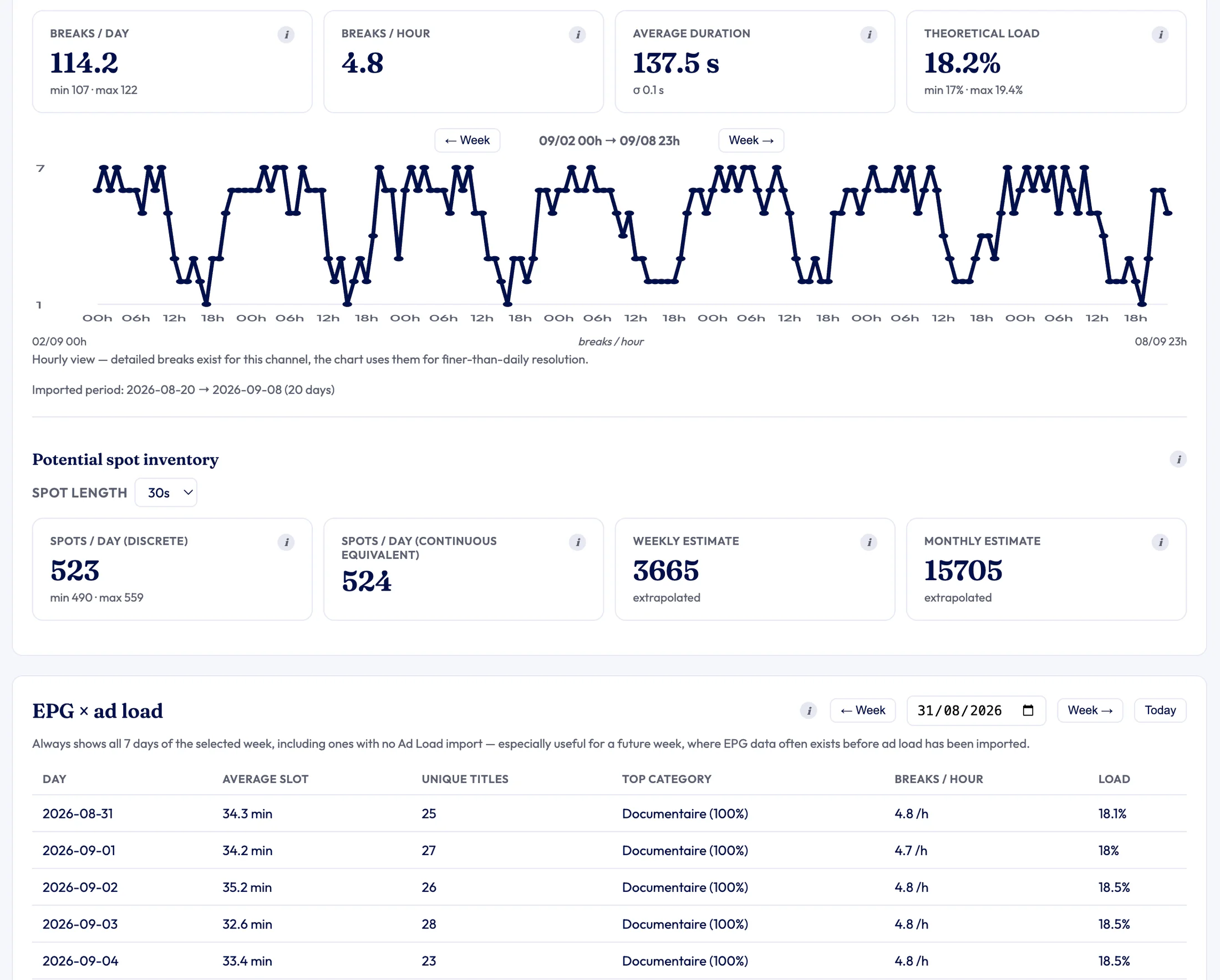Click the 4.7 /h breaks value
The width and height of the screenshot is (1220, 980).
click(x=911, y=850)
